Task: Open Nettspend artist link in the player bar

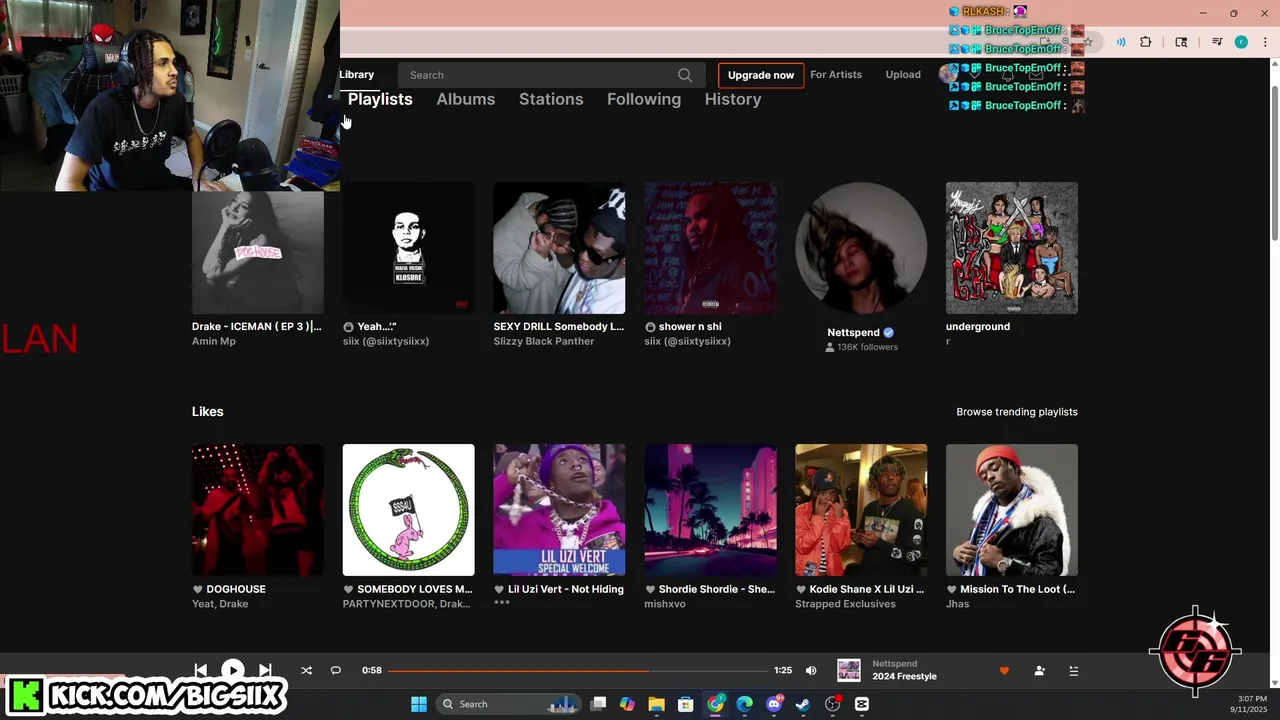Action: pyautogui.click(x=894, y=663)
